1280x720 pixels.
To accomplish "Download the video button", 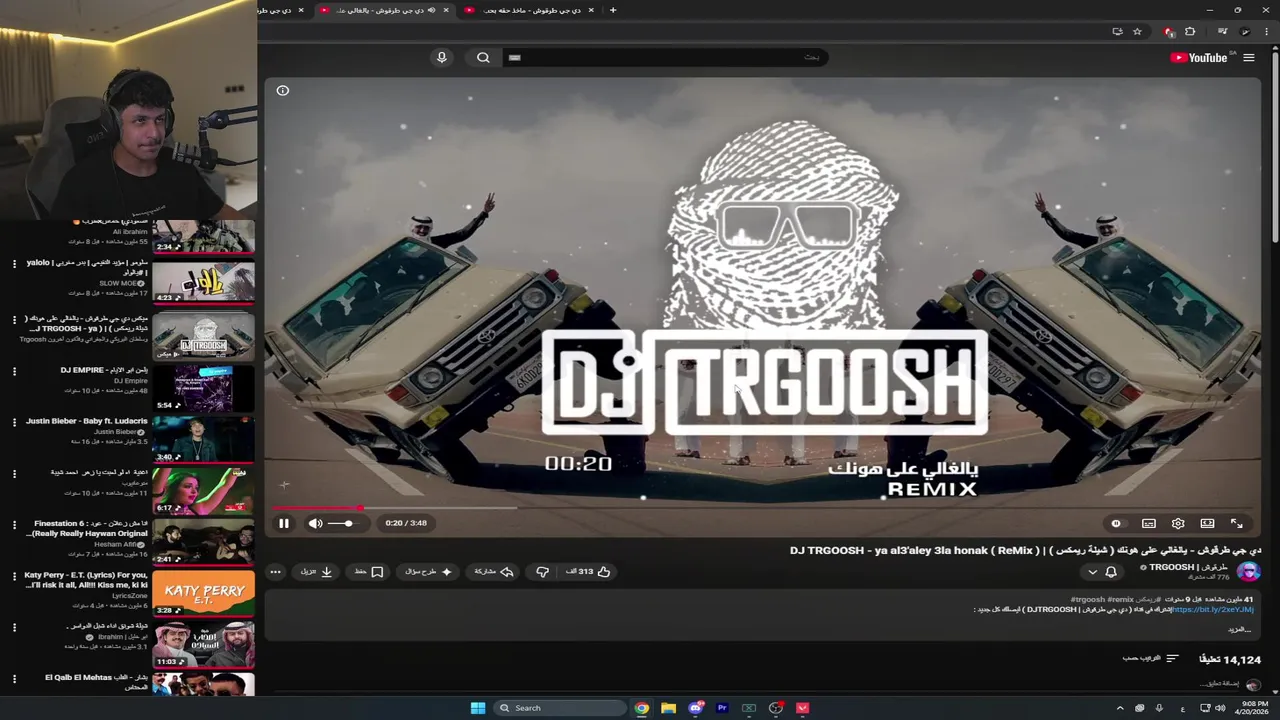I will pos(317,572).
